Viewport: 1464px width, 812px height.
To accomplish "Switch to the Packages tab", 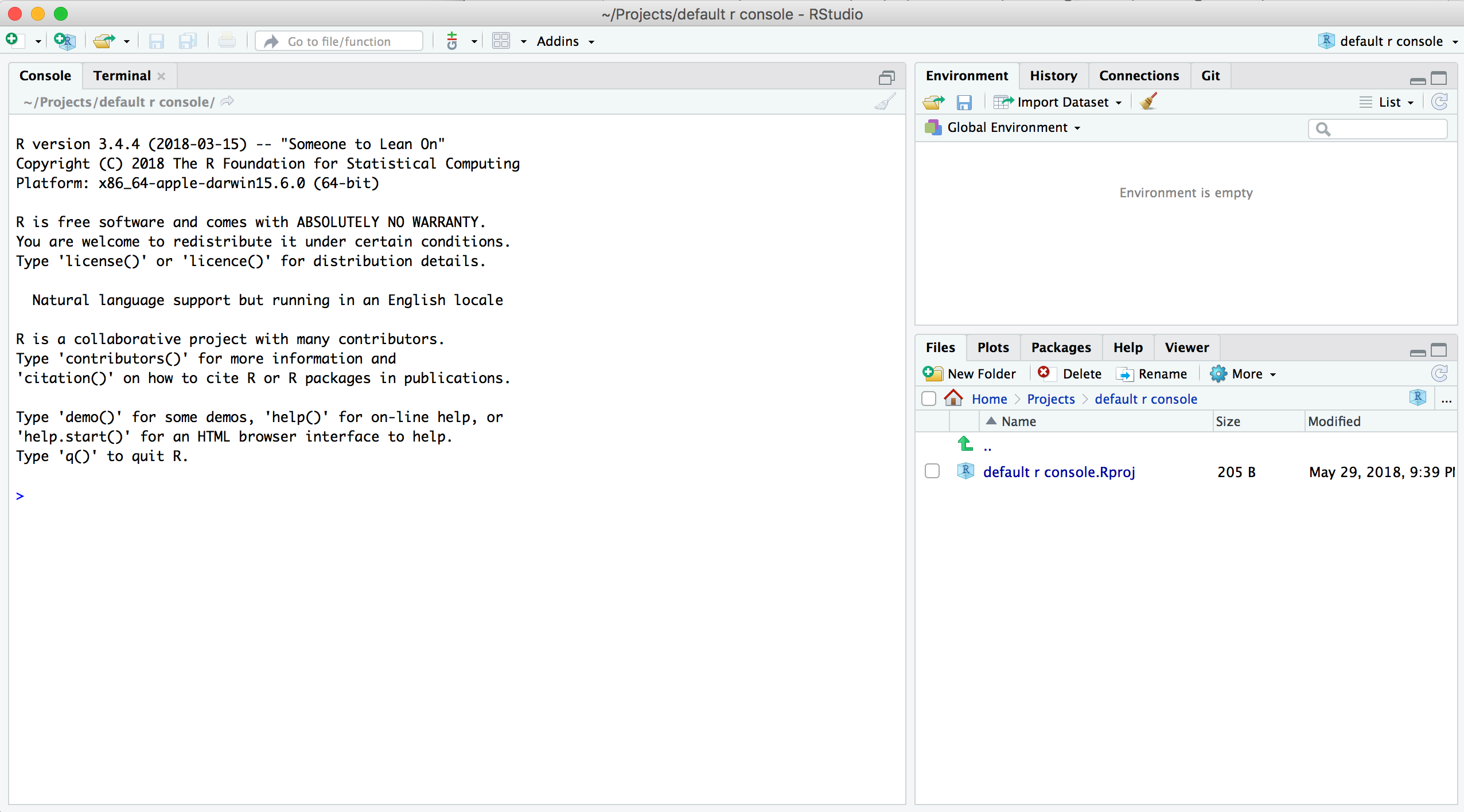I will 1061,348.
